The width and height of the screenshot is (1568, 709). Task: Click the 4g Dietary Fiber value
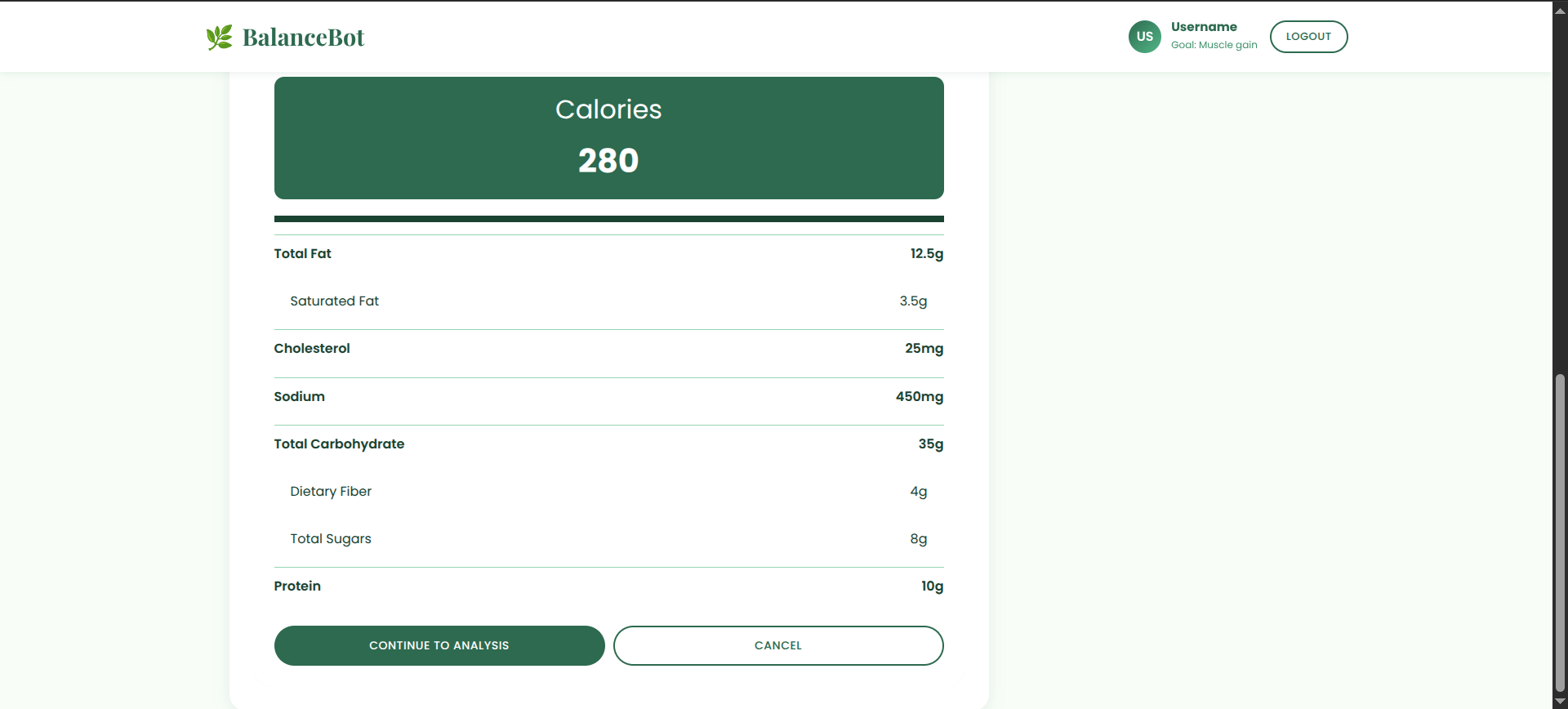tap(919, 491)
